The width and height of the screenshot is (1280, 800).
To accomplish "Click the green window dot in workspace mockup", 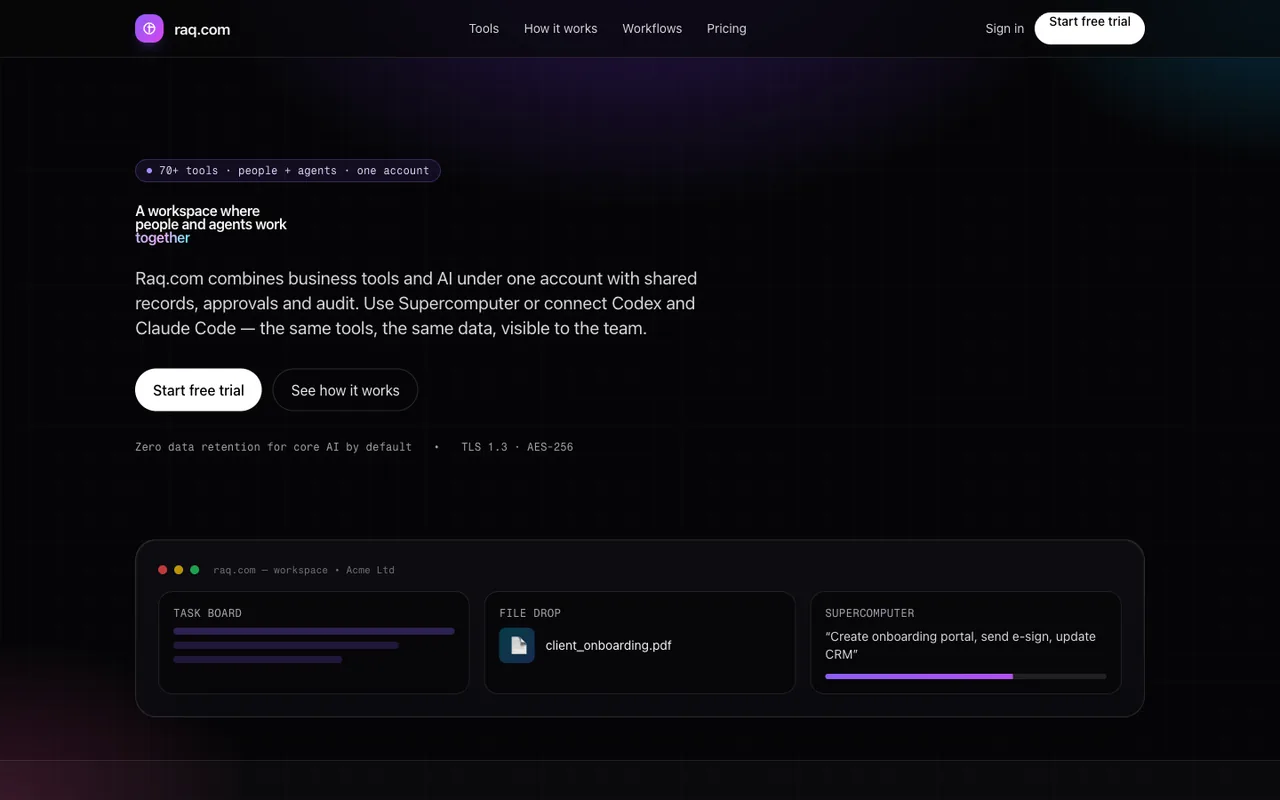I will (195, 570).
